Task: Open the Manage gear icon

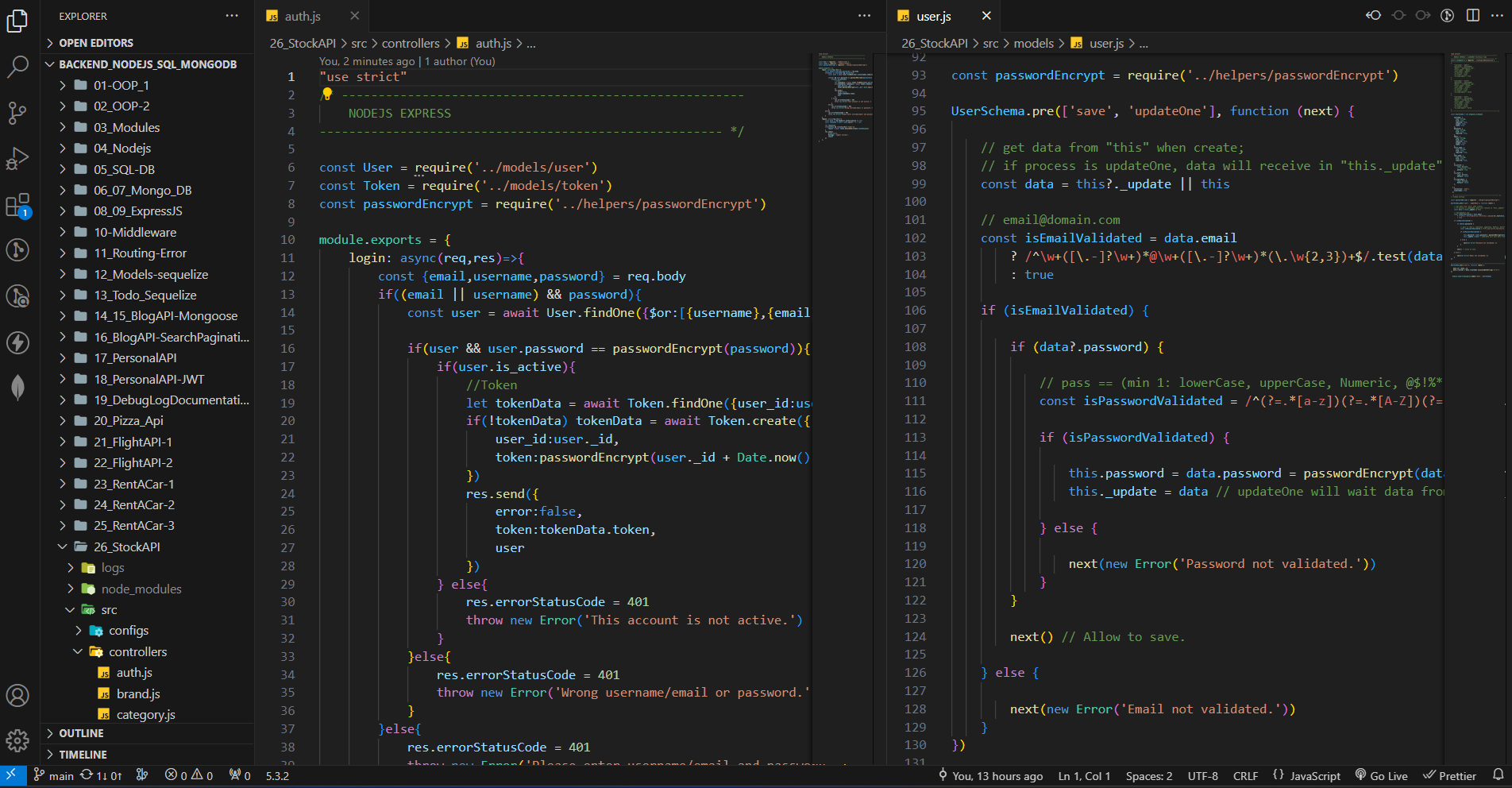Action: pos(17,740)
